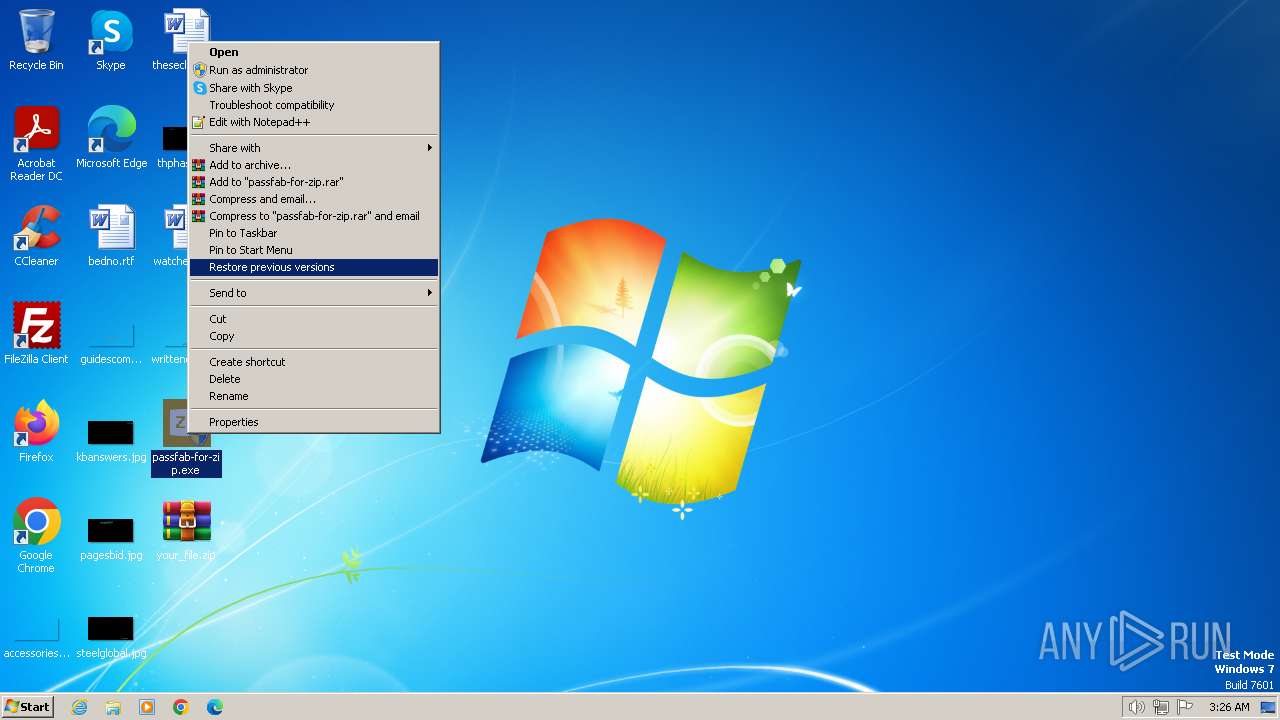Screen dimensions: 1280x720
Task: Choose Cut from the context menu
Action: (x=314, y=319)
